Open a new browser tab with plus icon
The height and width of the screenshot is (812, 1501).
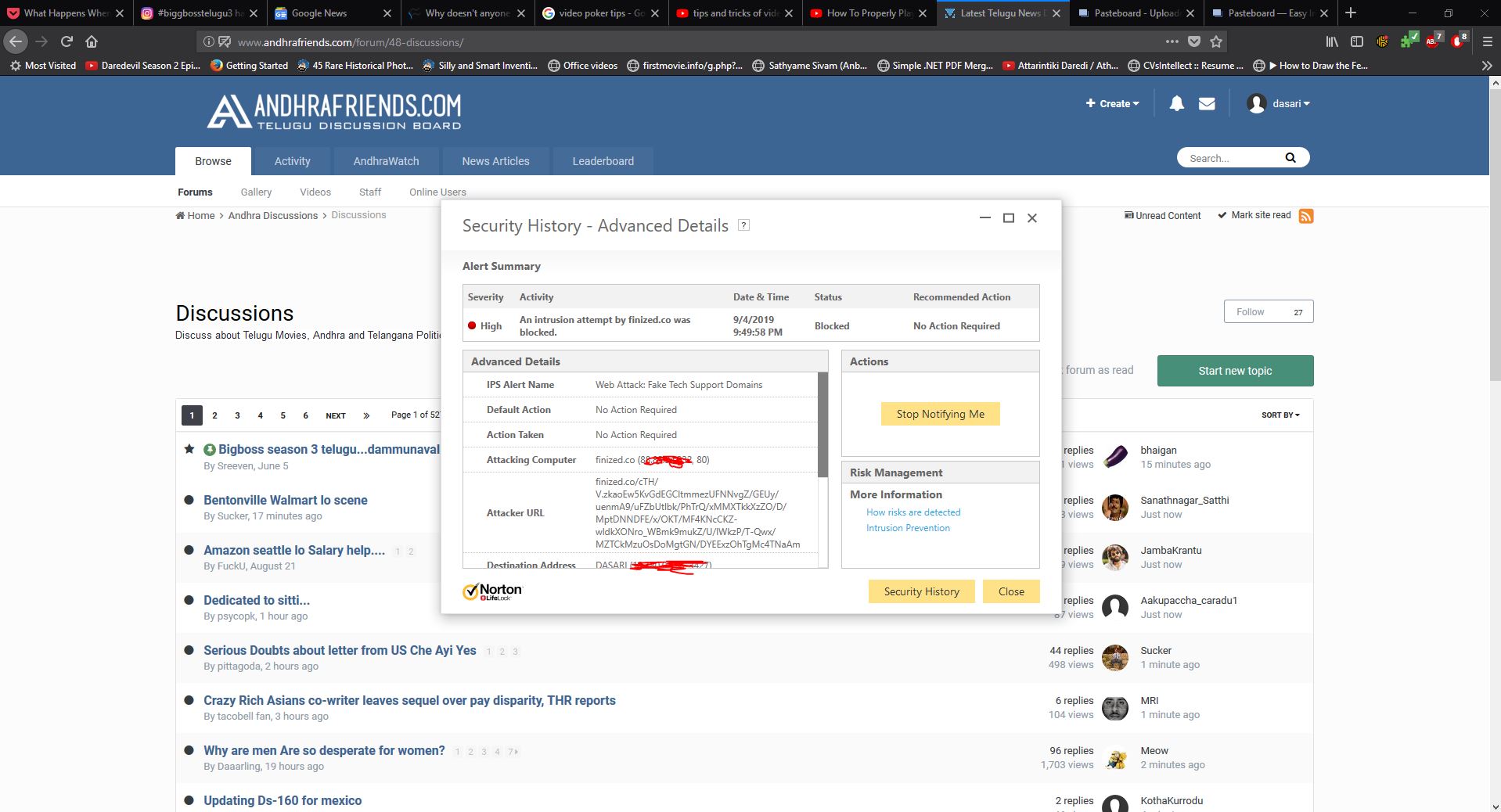(1351, 13)
